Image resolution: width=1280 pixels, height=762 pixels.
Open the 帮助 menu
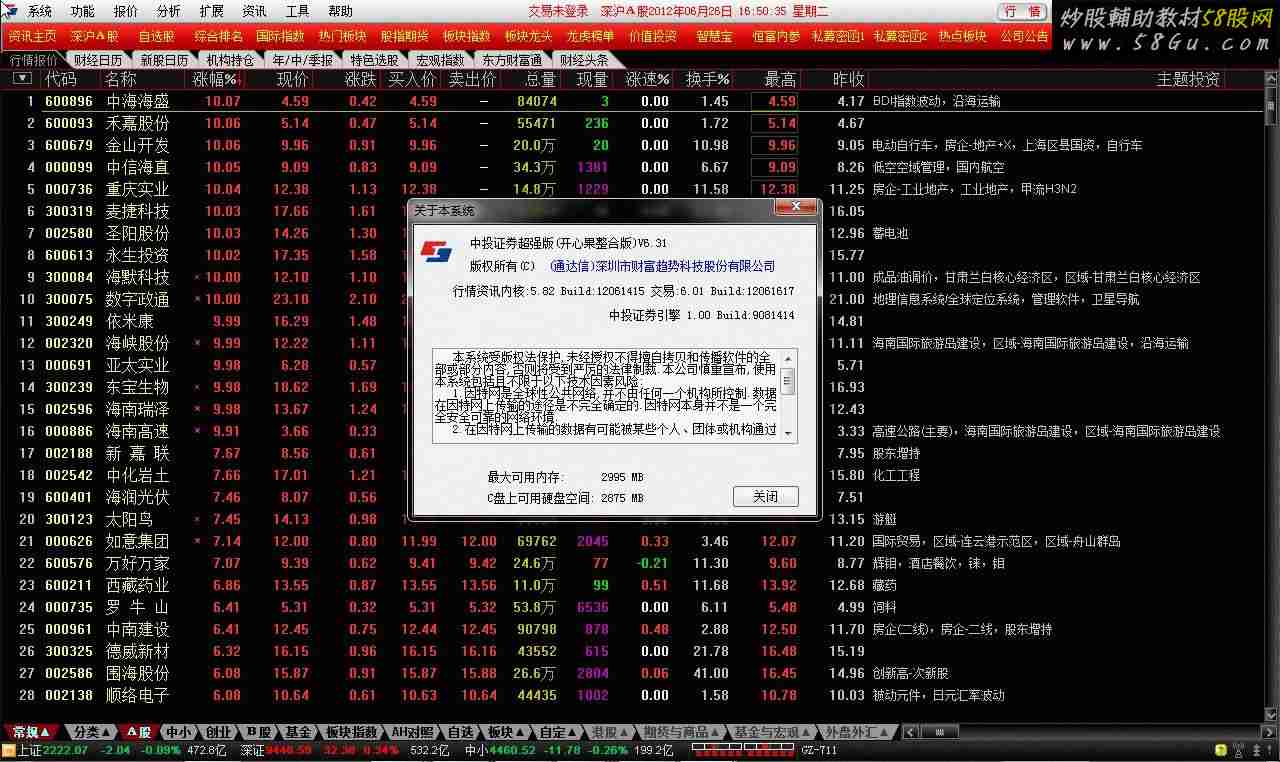point(341,12)
